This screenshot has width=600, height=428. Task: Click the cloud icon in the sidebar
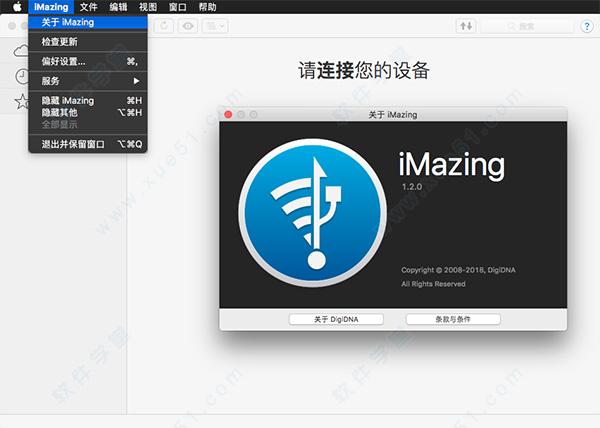(x=21, y=50)
